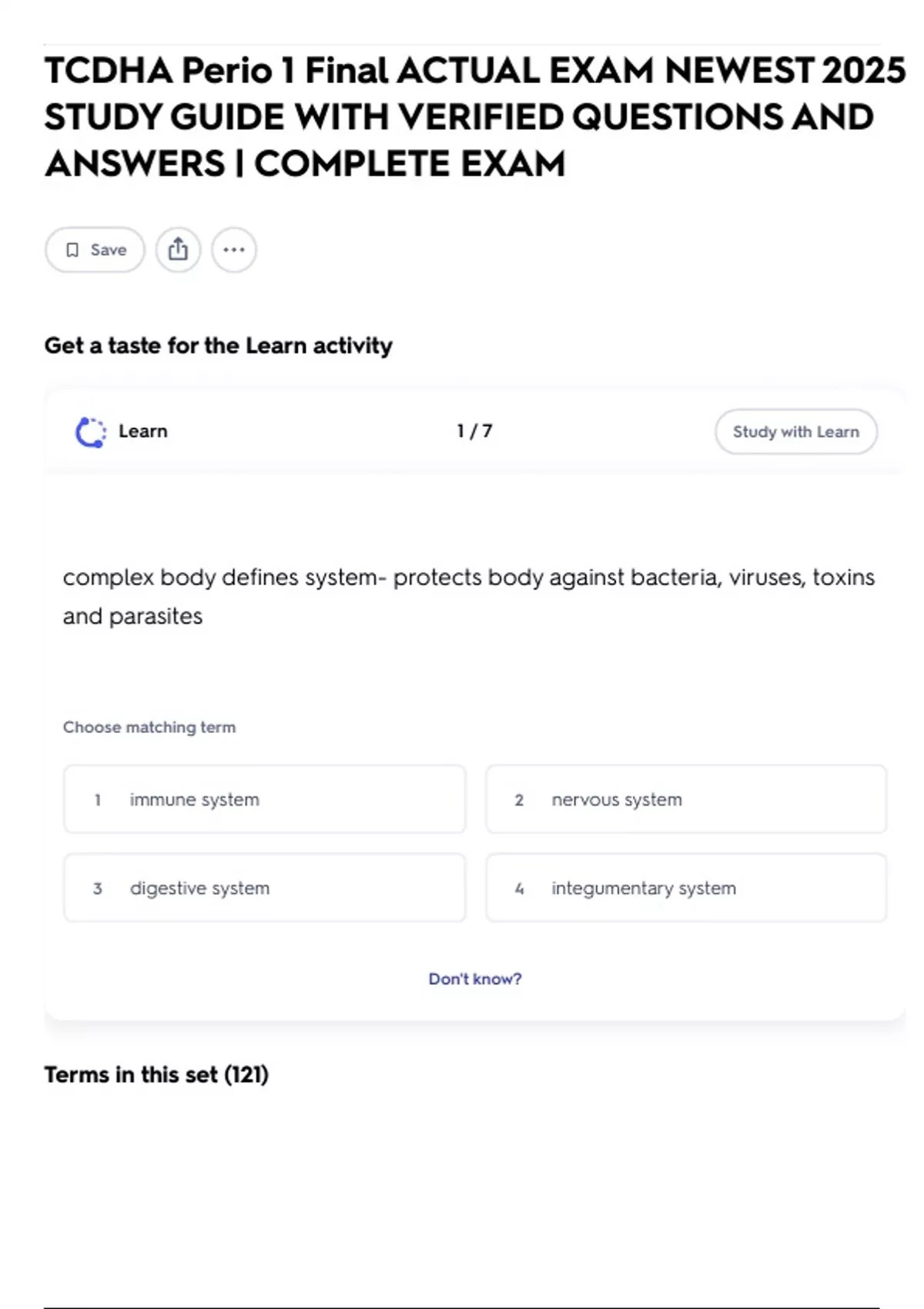Select the integumentary system answer

685,888
